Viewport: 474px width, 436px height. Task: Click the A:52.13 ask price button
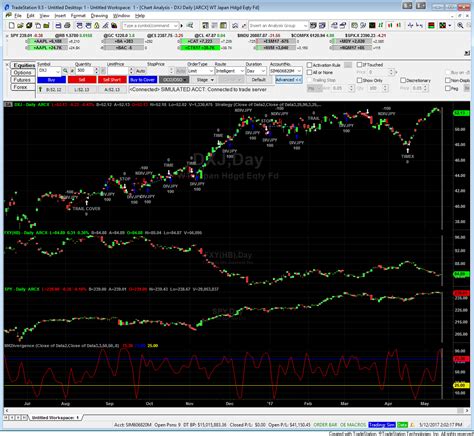click(112, 89)
